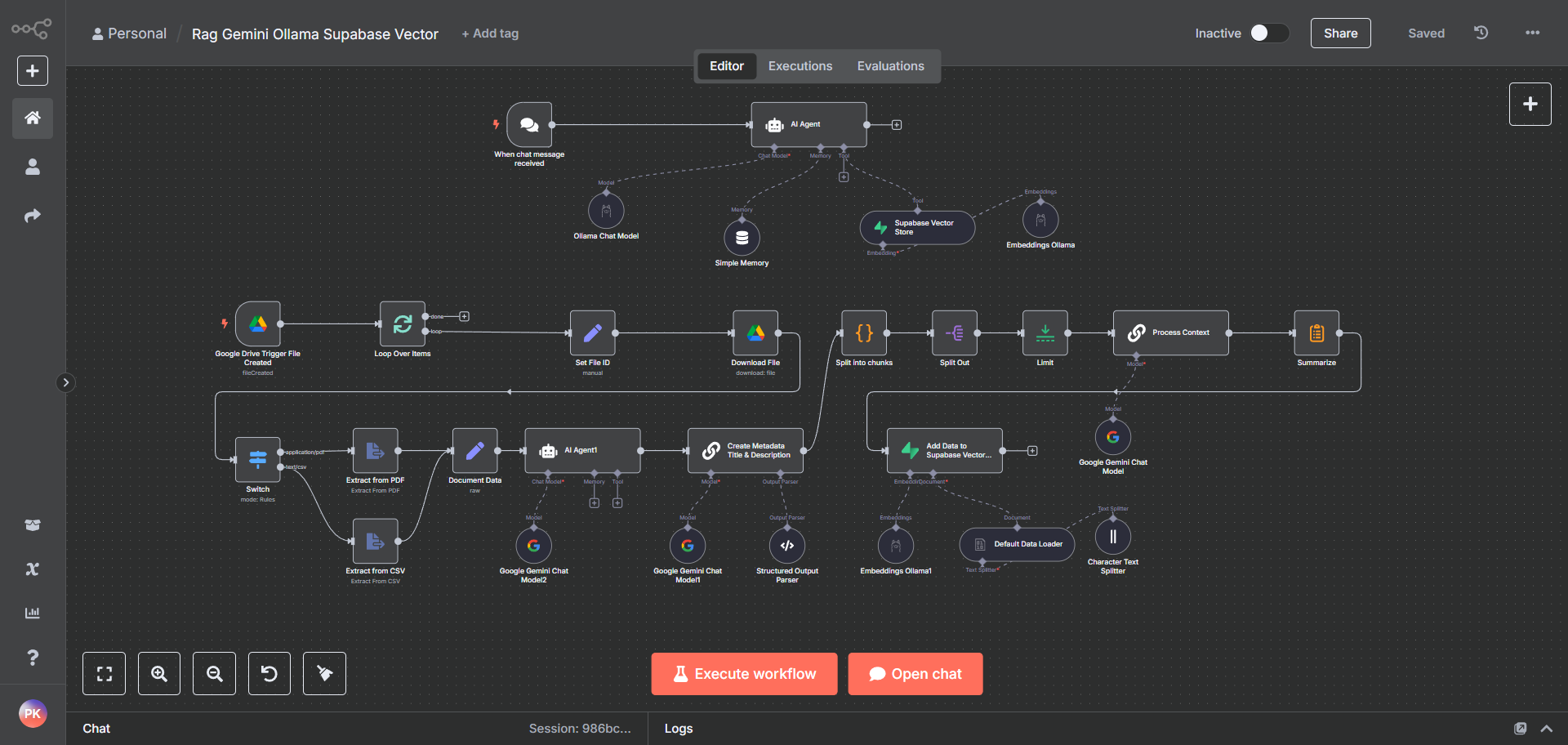Open the add node plus panel button
1568x745 pixels.
tap(1530, 104)
